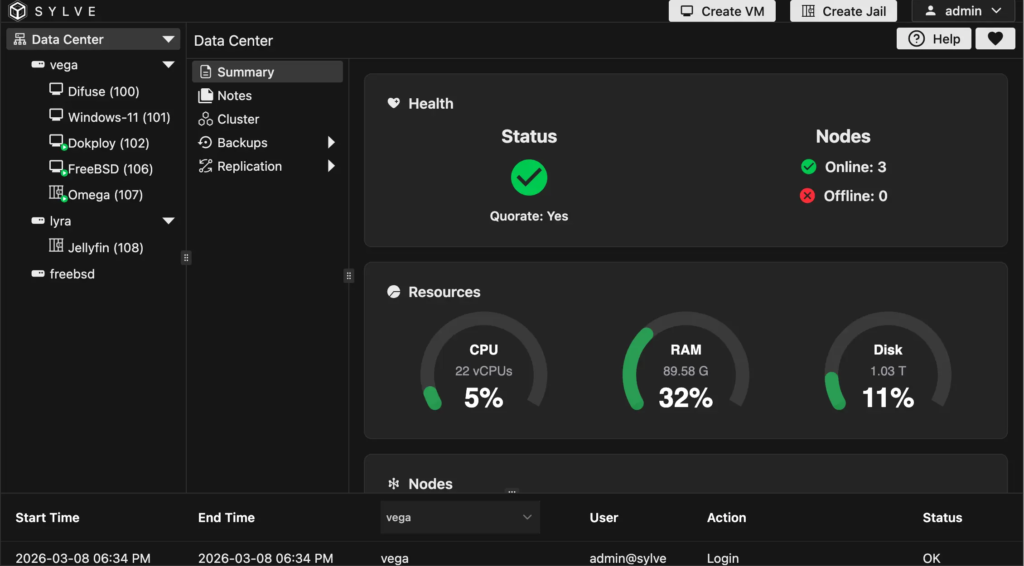Open the Replication menu item

coord(267,166)
